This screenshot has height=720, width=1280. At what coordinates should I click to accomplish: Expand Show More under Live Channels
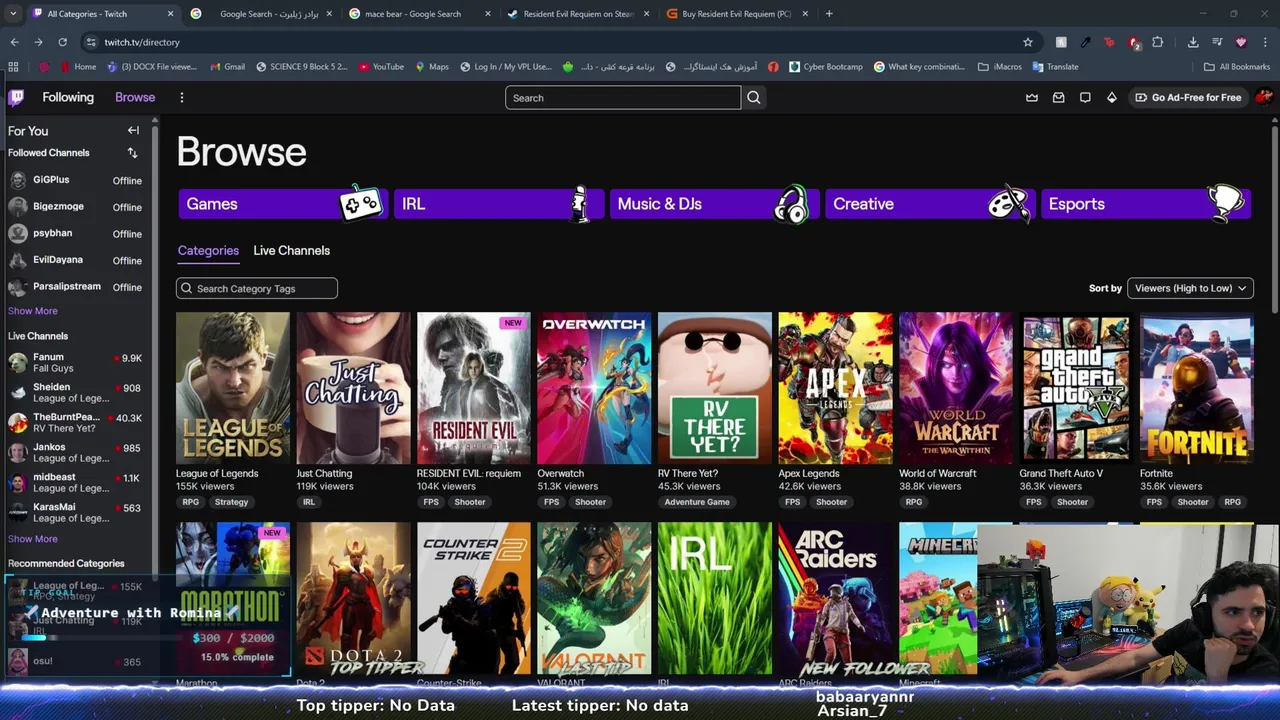[33, 539]
